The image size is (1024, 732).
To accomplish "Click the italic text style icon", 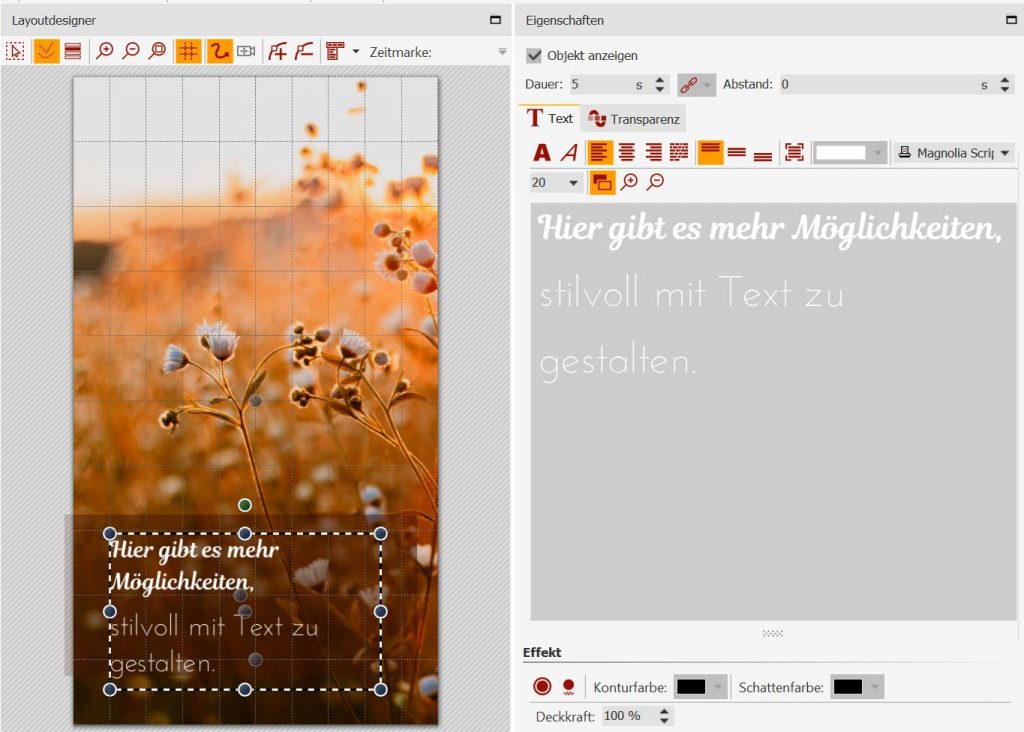I will point(568,152).
